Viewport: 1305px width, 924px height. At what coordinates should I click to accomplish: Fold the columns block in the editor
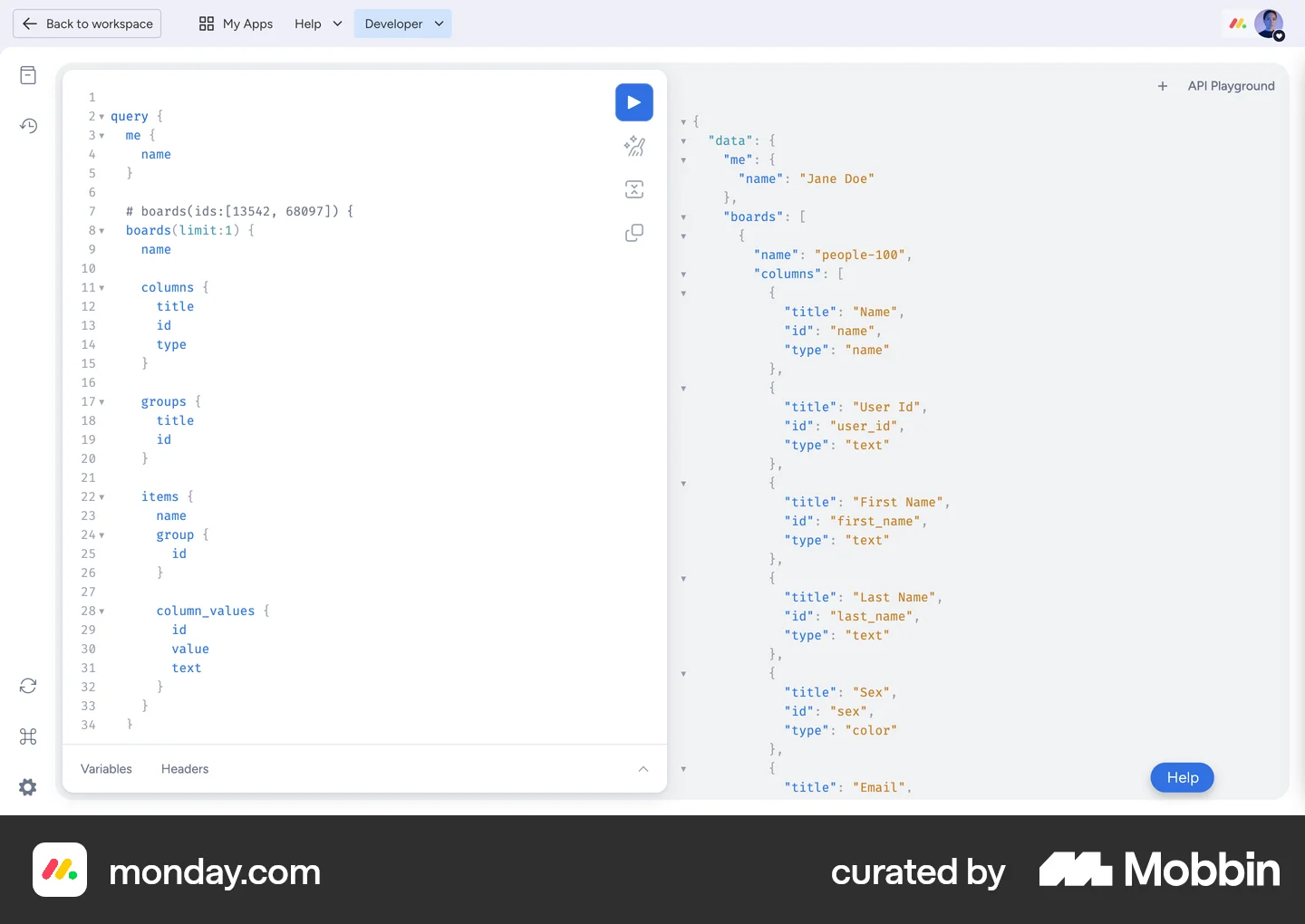tap(101, 288)
